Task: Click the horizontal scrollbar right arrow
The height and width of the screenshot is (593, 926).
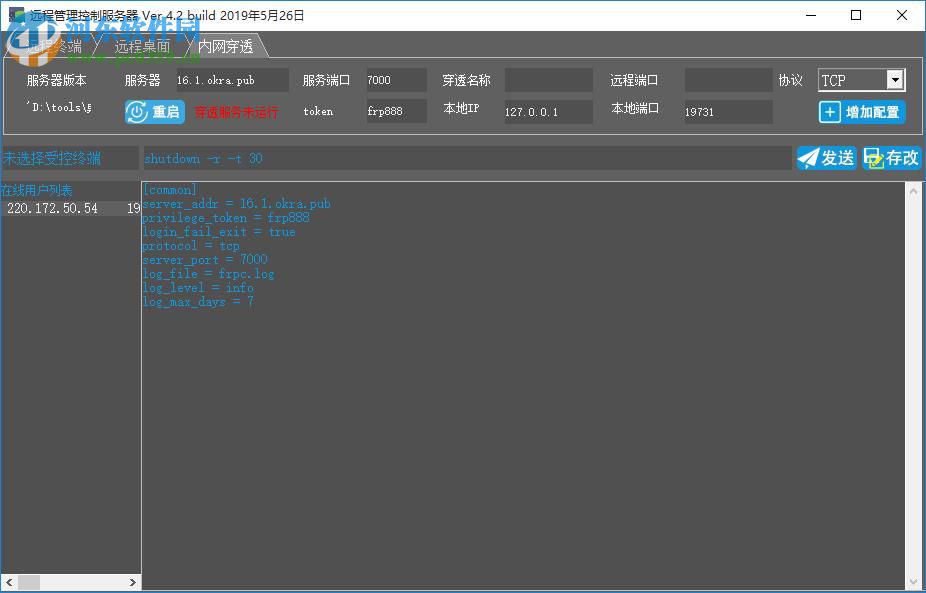Action: click(x=133, y=581)
